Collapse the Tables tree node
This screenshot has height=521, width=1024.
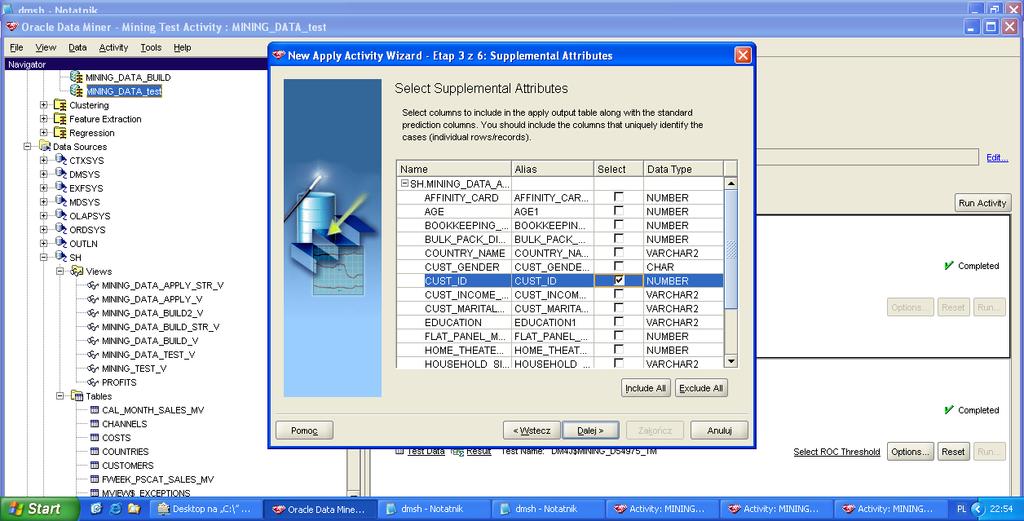point(60,396)
